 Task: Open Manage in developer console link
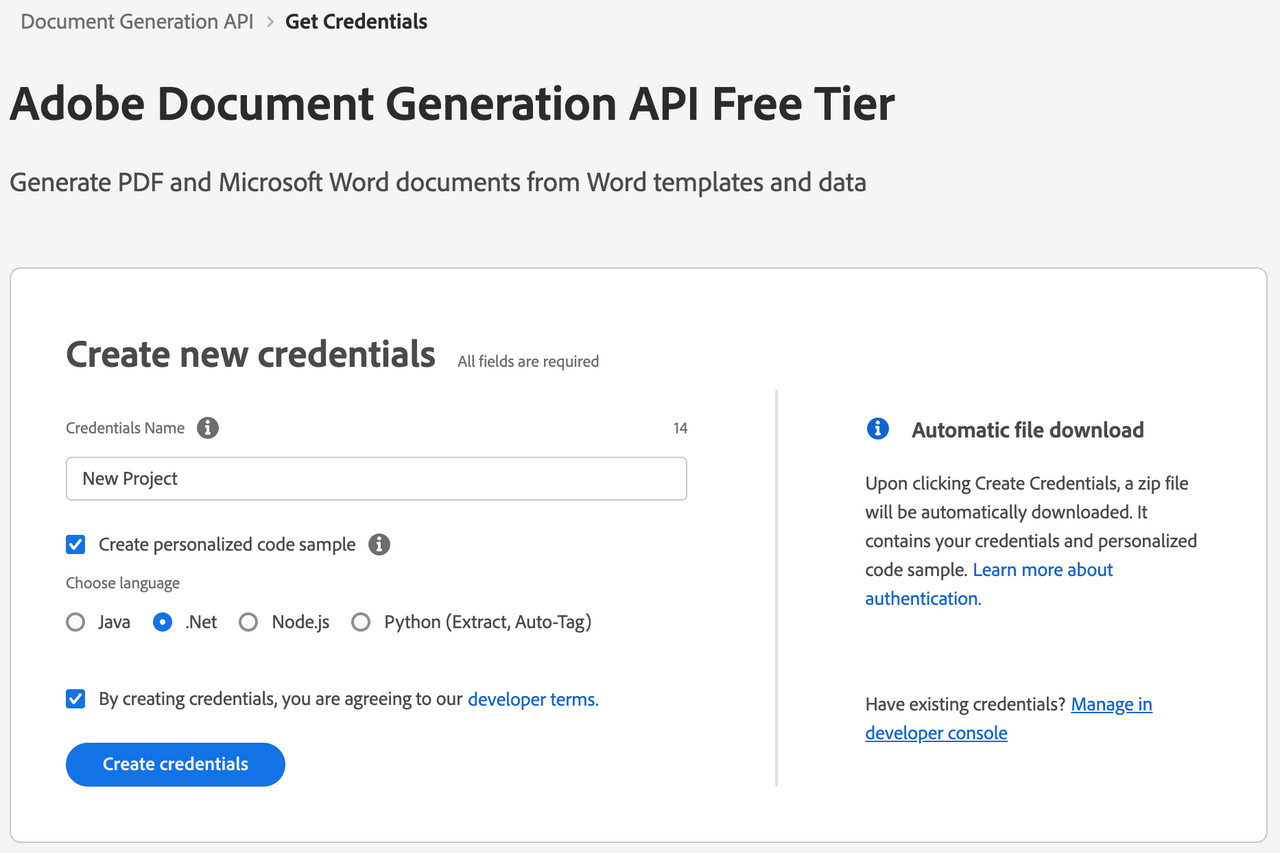point(1009,719)
